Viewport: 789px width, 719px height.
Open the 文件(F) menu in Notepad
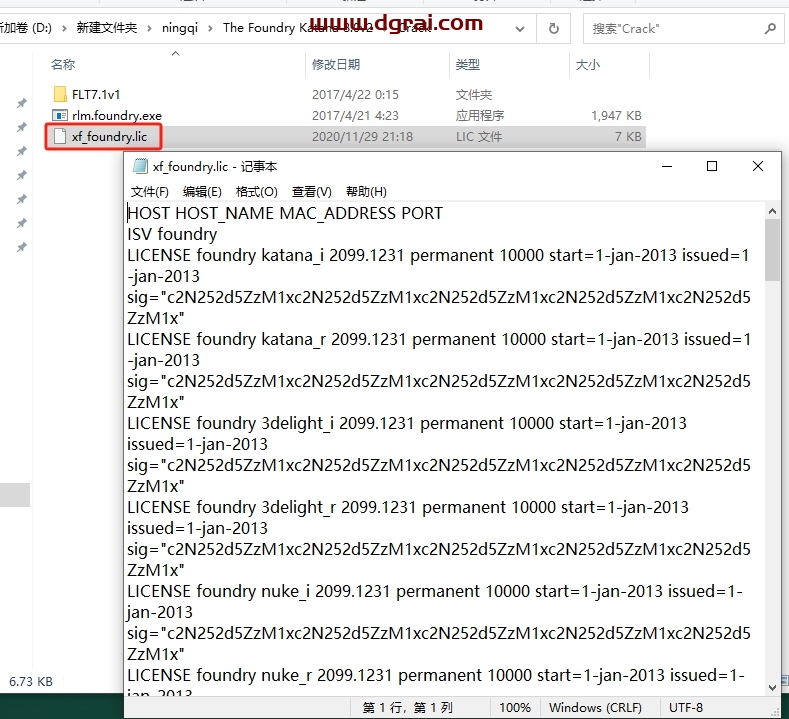coord(149,192)
